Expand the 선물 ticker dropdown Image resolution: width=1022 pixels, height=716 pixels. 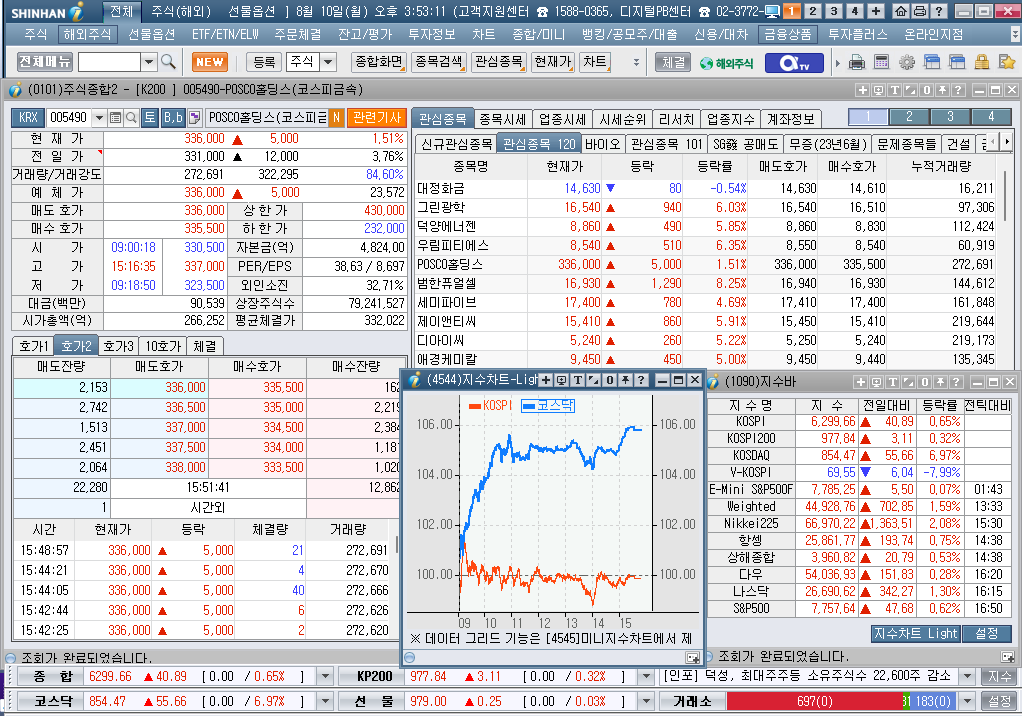click(x=646, y=701)
